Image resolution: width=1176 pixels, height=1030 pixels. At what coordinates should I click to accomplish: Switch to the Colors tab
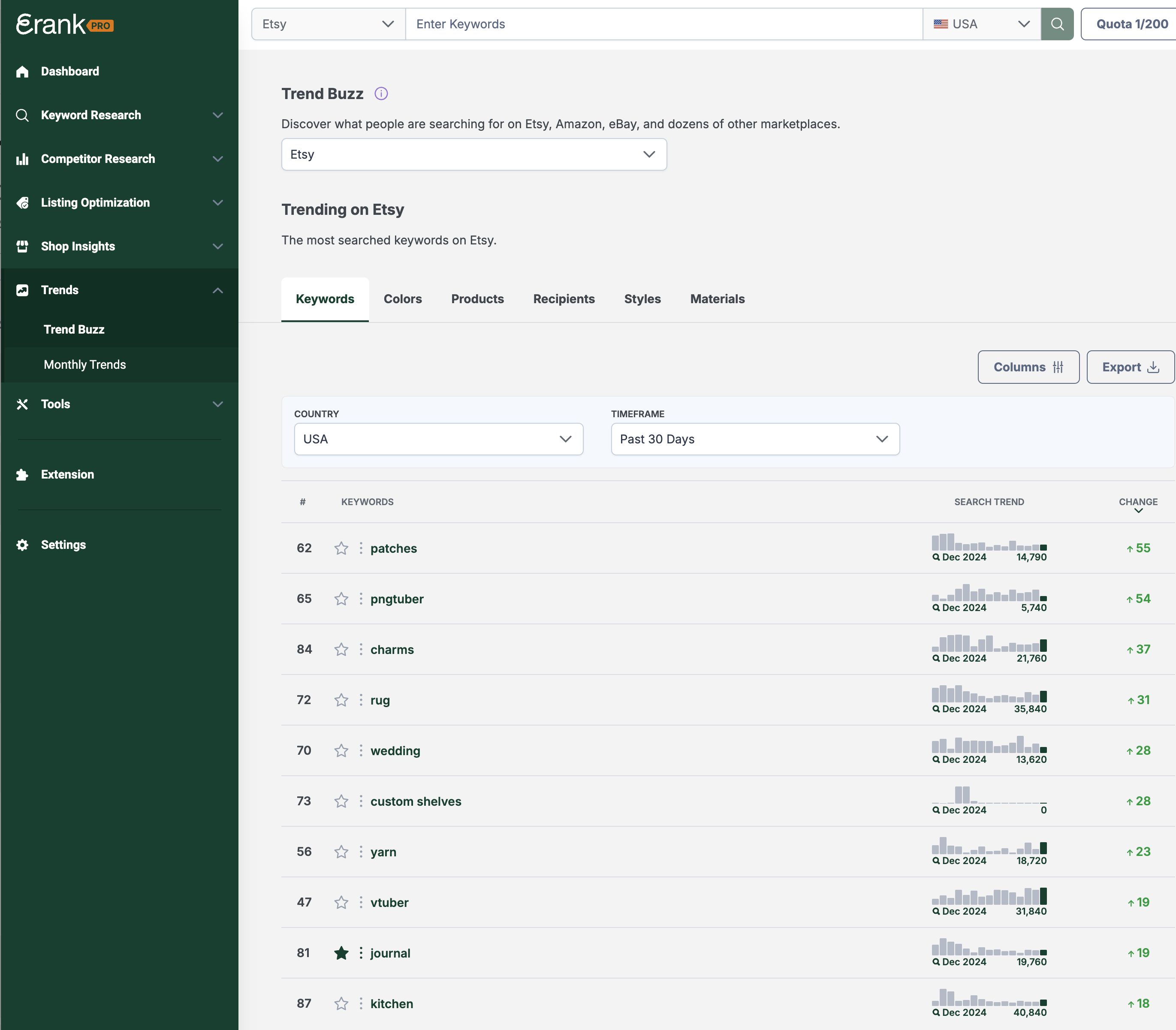tap(402, 299)
